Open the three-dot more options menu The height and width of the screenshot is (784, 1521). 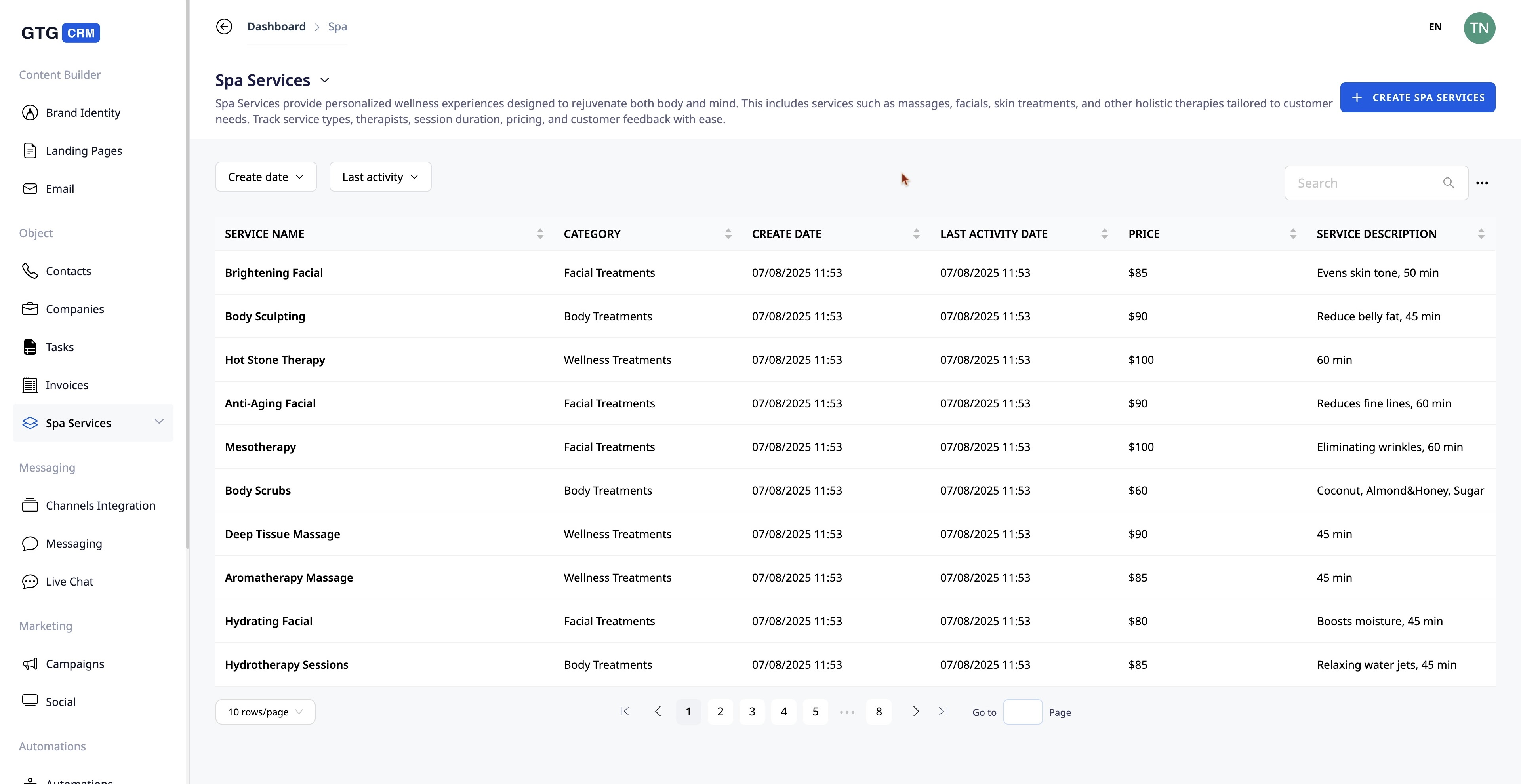click(1481, 183)
